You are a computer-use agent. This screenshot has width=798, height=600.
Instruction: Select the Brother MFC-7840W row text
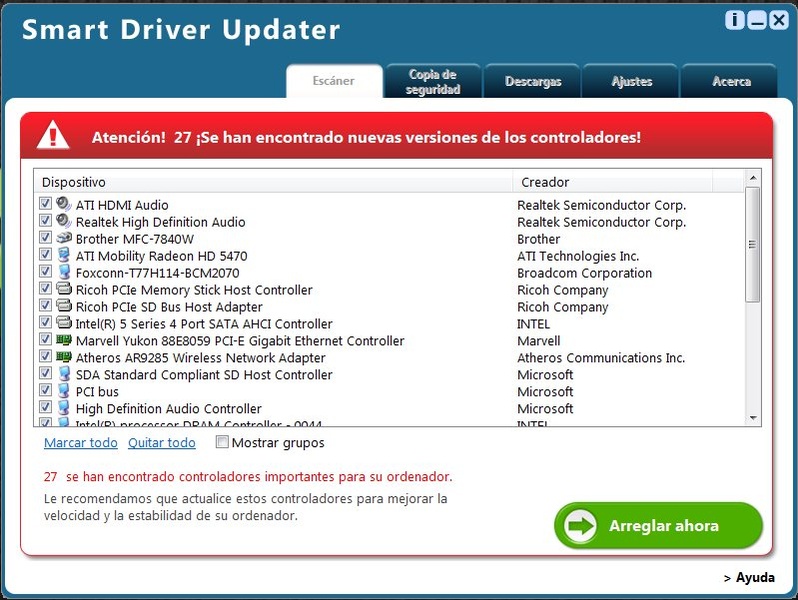pos(134,239)
